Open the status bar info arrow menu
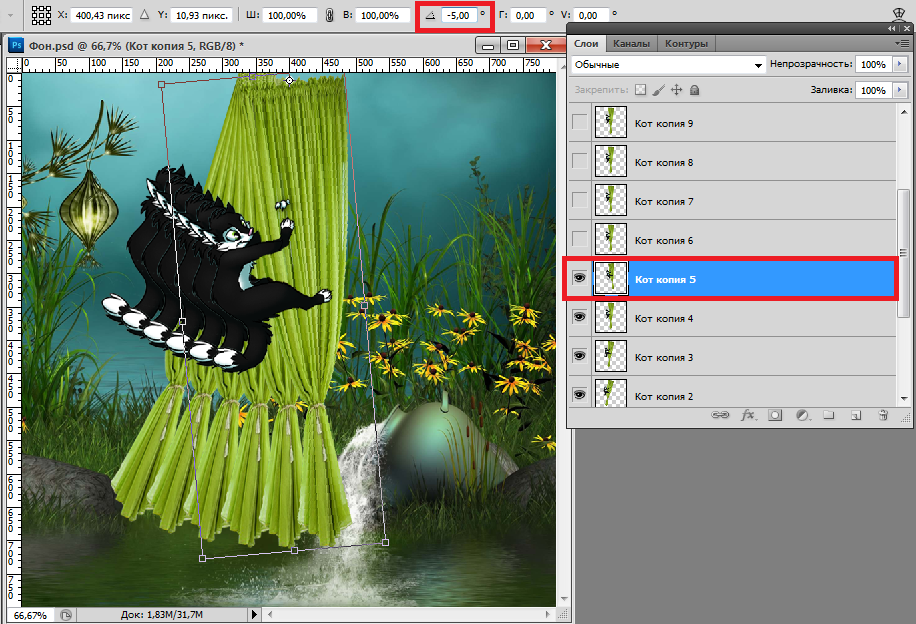Viewport: 916px width, 624px height. click(254, 614)
